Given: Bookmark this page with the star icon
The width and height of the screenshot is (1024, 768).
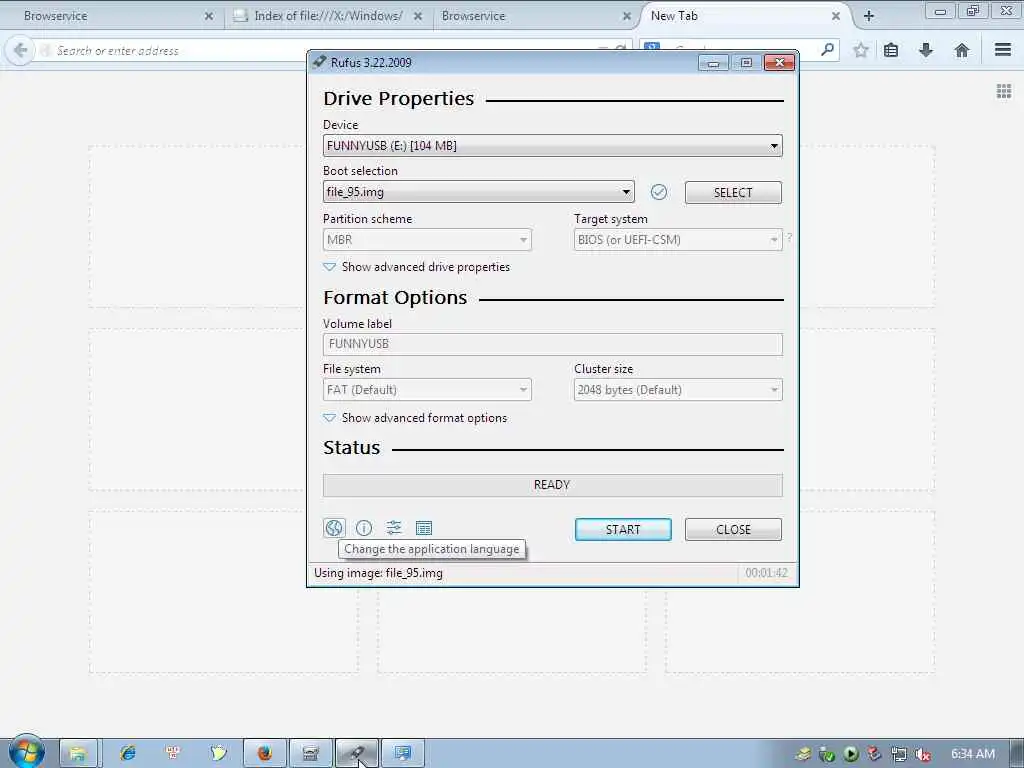Looking at the screenshot, I should coord(861,50).
